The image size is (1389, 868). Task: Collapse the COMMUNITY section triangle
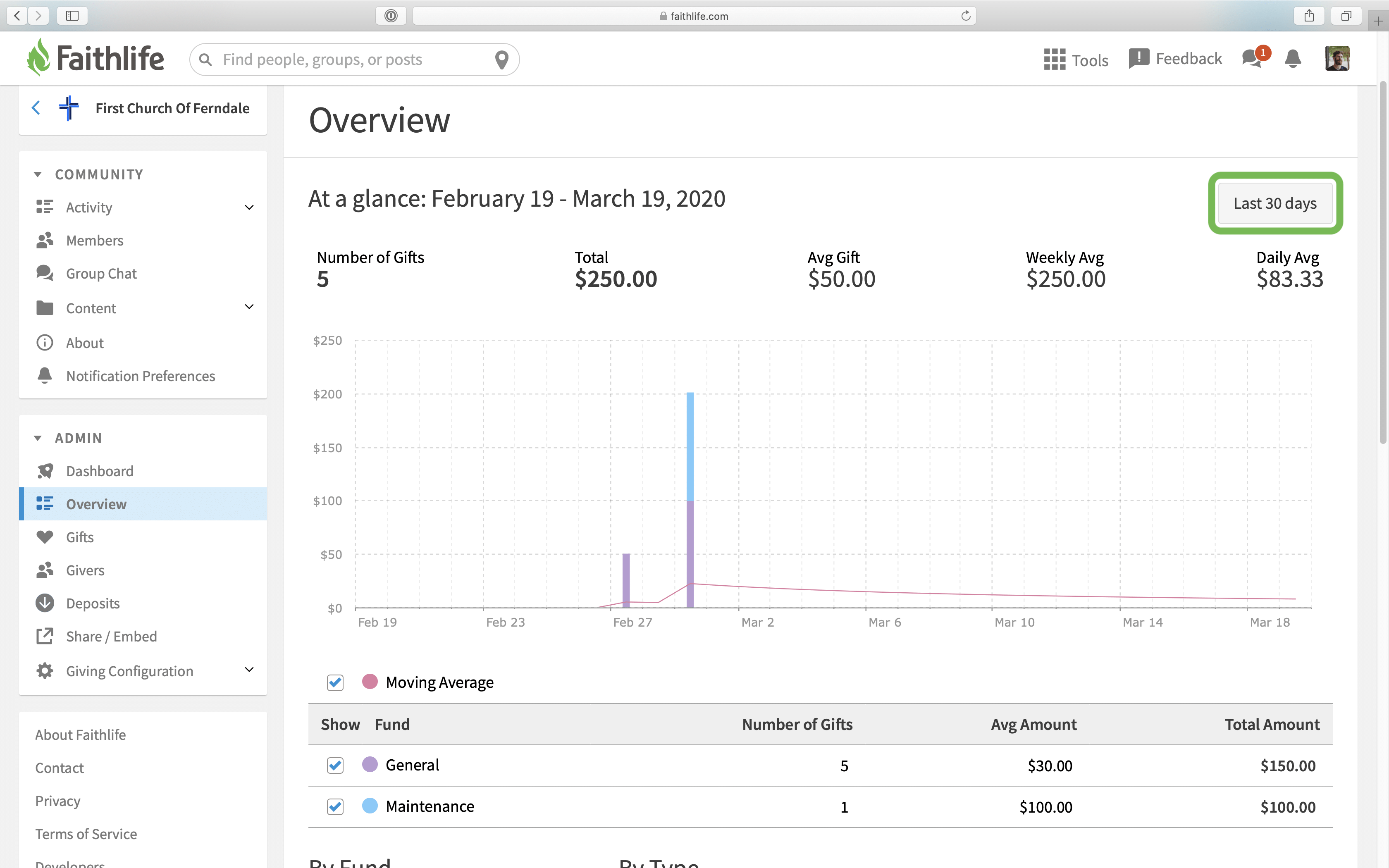[x=38, y=174]
